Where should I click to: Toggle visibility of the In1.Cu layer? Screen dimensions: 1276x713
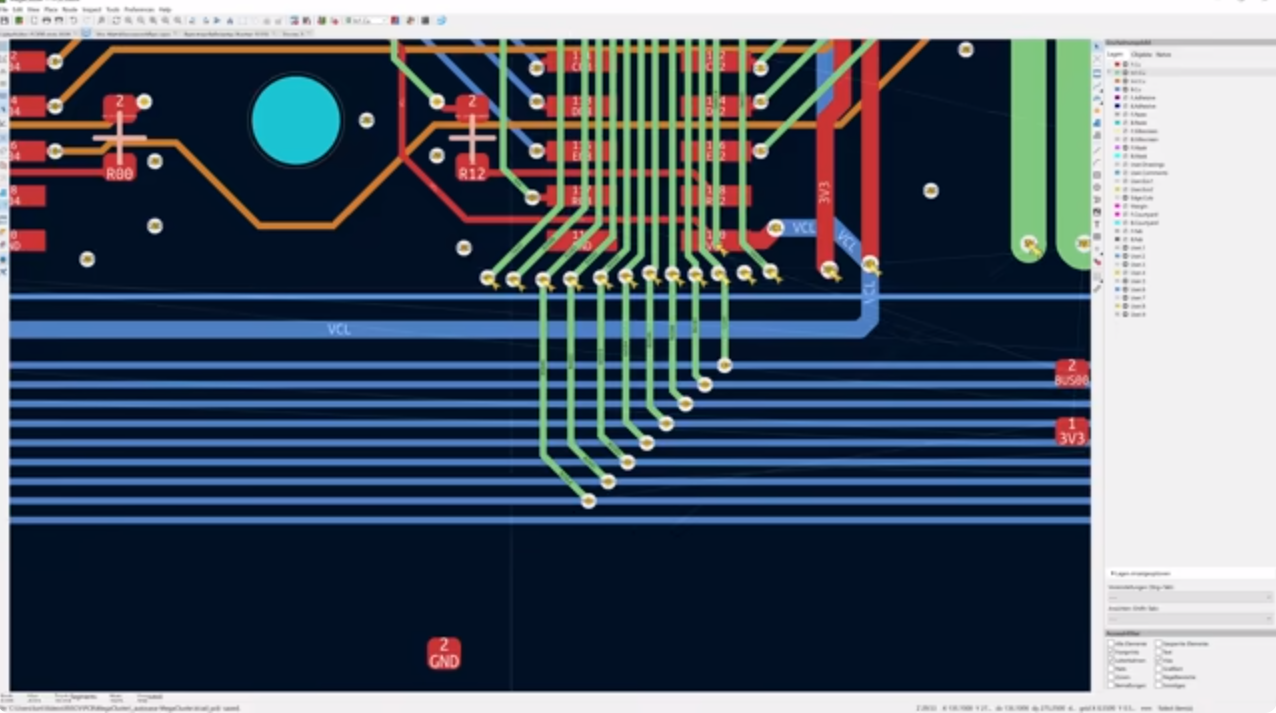click(1125, 73)
